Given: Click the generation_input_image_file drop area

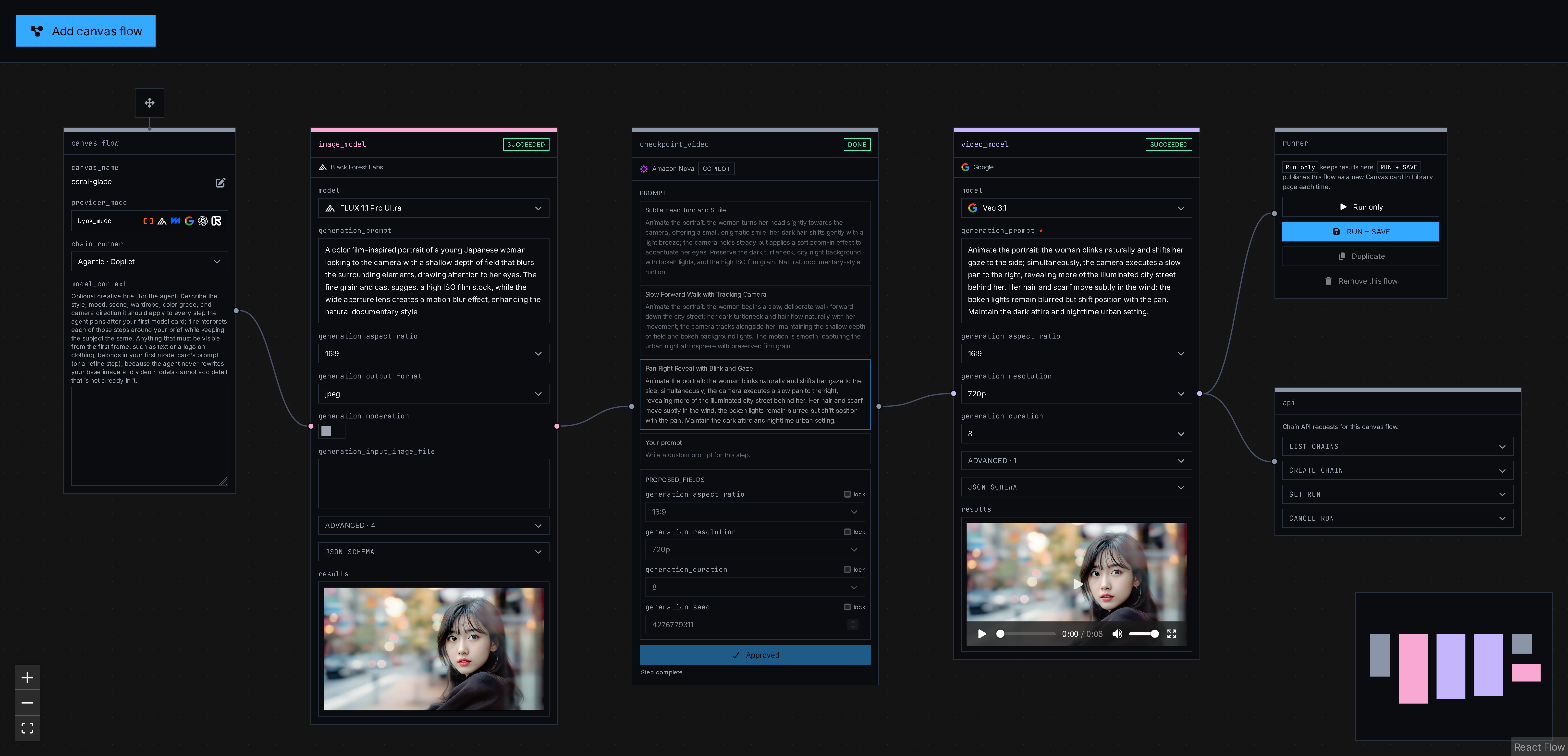Looking at the screenshot, I should coord(433,484).
